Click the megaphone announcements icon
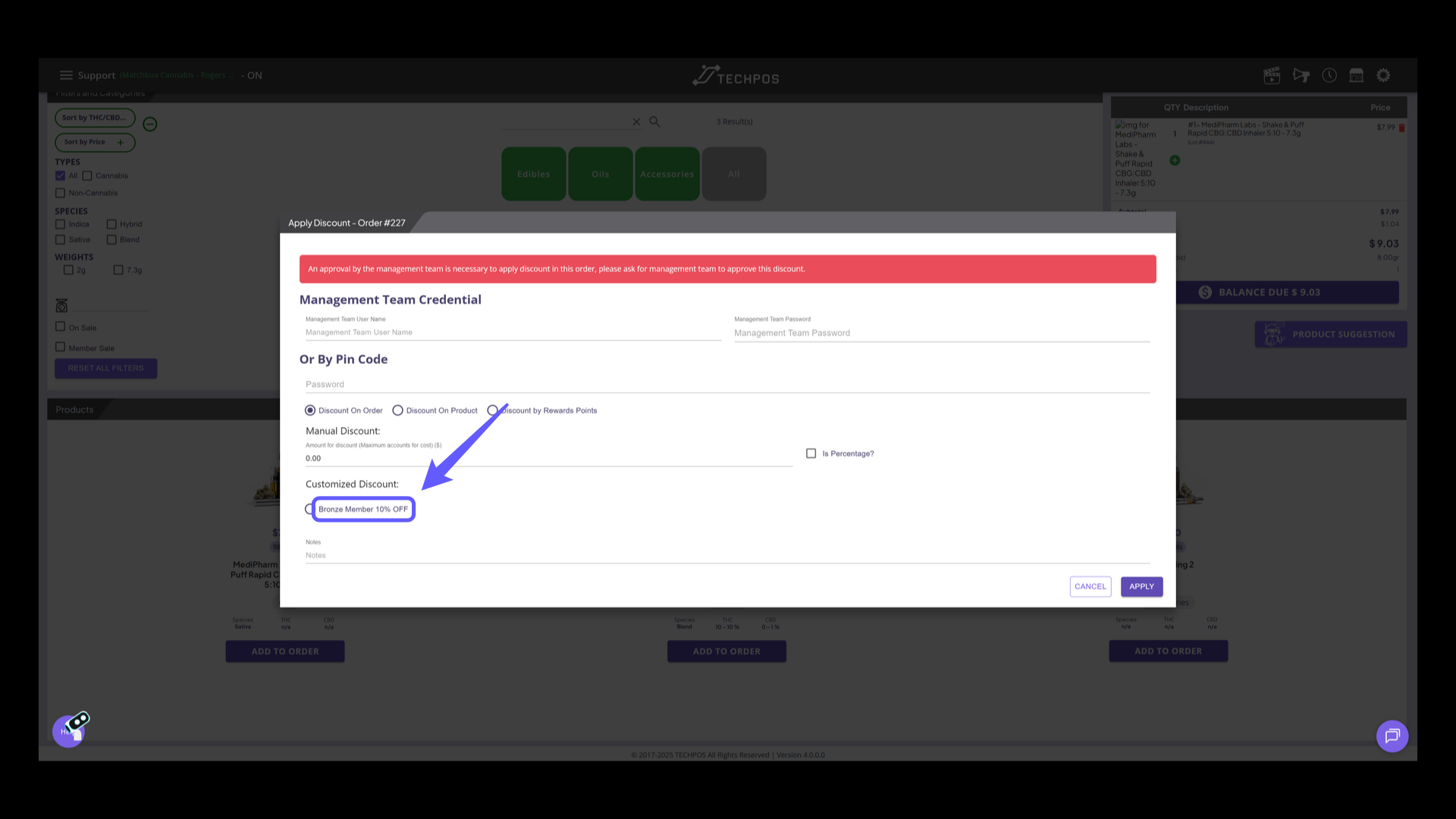The image size is (1456, 819). [1301, 75]
